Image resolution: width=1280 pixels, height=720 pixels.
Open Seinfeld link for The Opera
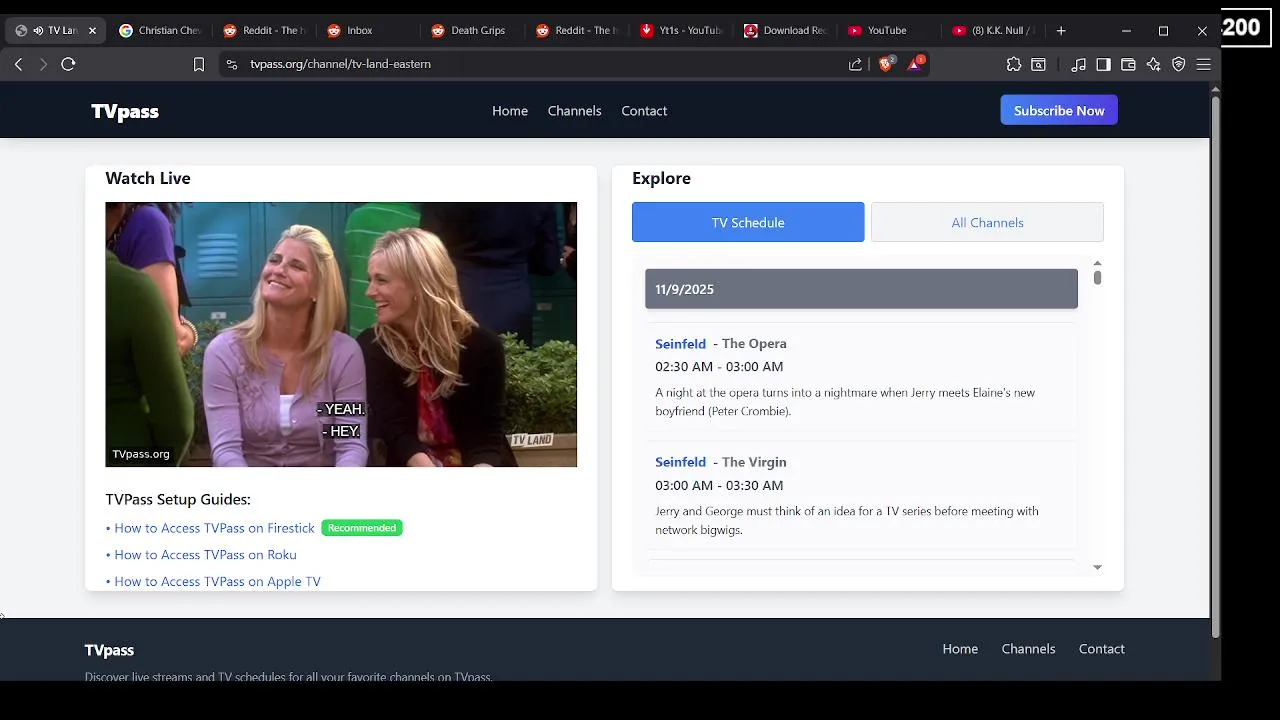pyautogui.click(x=680, y=343)
